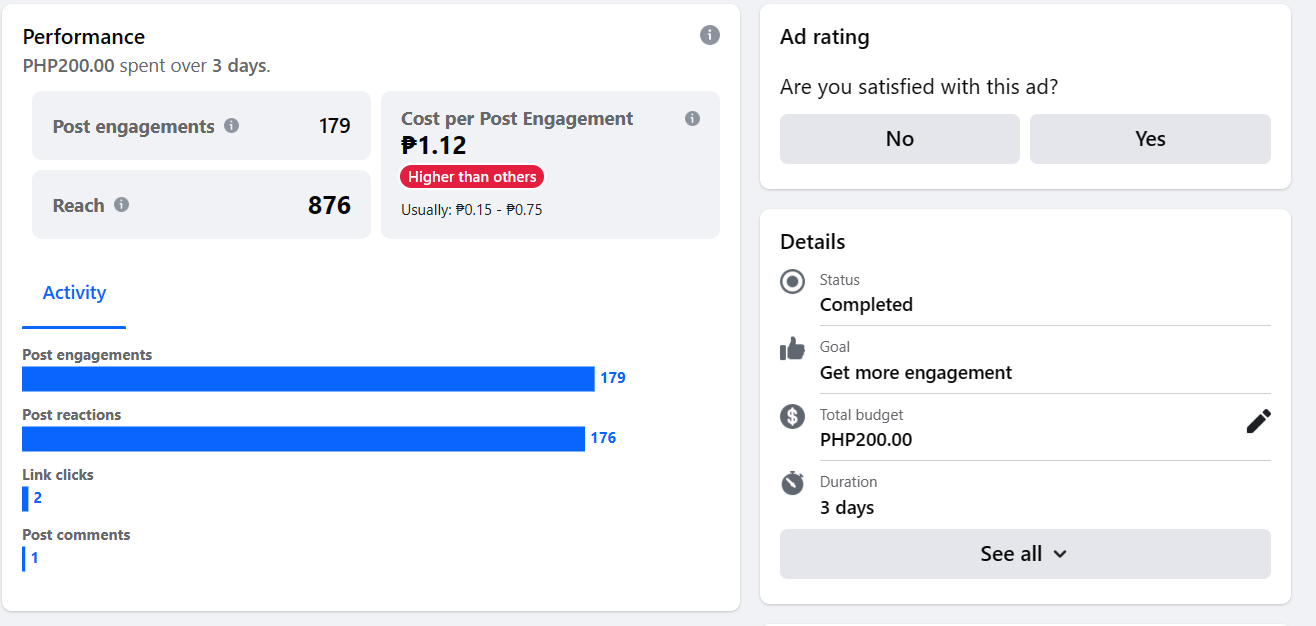Screen dimensions: 1316x626
Task: Answer No to ad satisfaction
Action: click(899, 139)
